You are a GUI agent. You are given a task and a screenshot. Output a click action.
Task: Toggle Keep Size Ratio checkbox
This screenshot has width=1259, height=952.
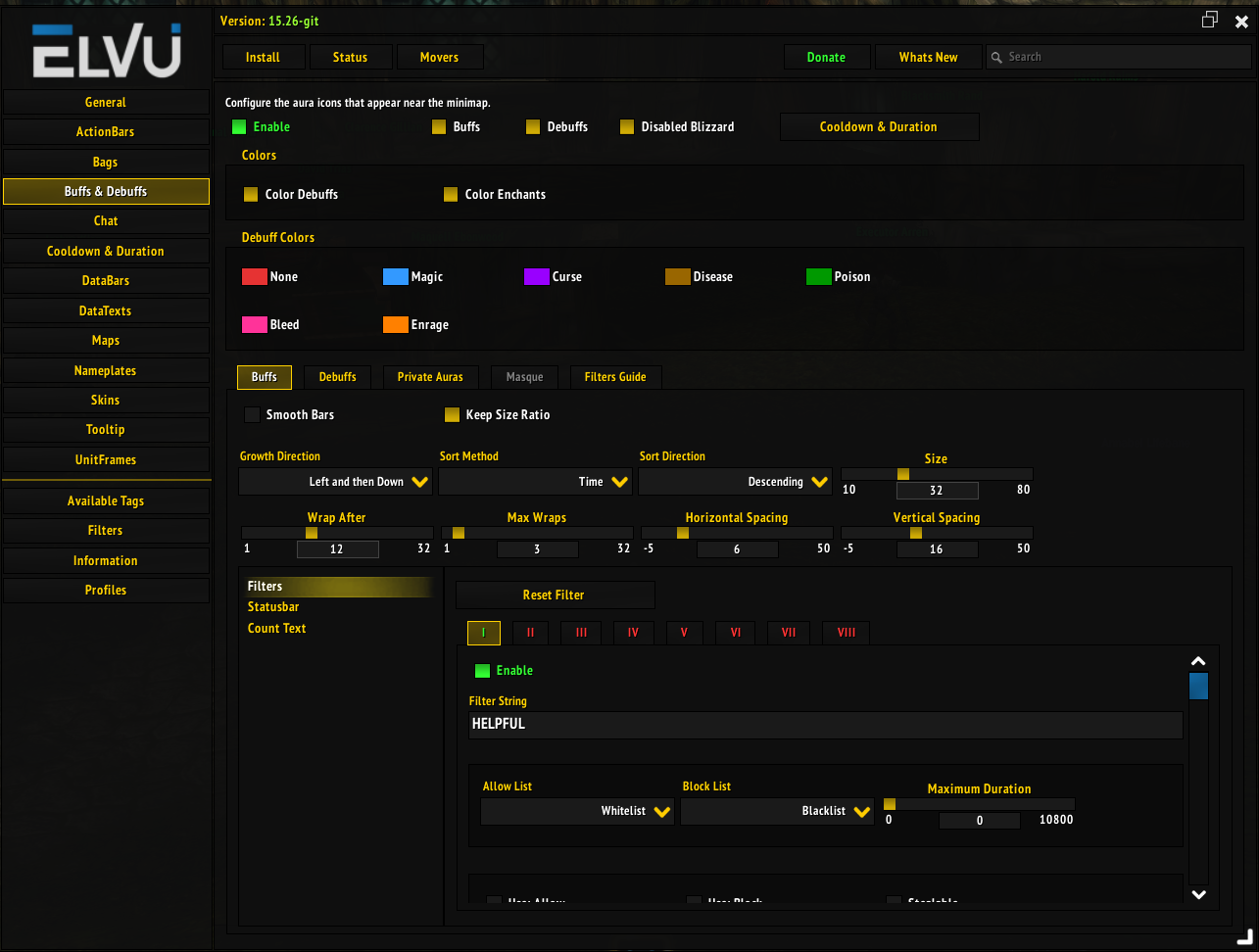pyautogui.click(x=452, y=414)
